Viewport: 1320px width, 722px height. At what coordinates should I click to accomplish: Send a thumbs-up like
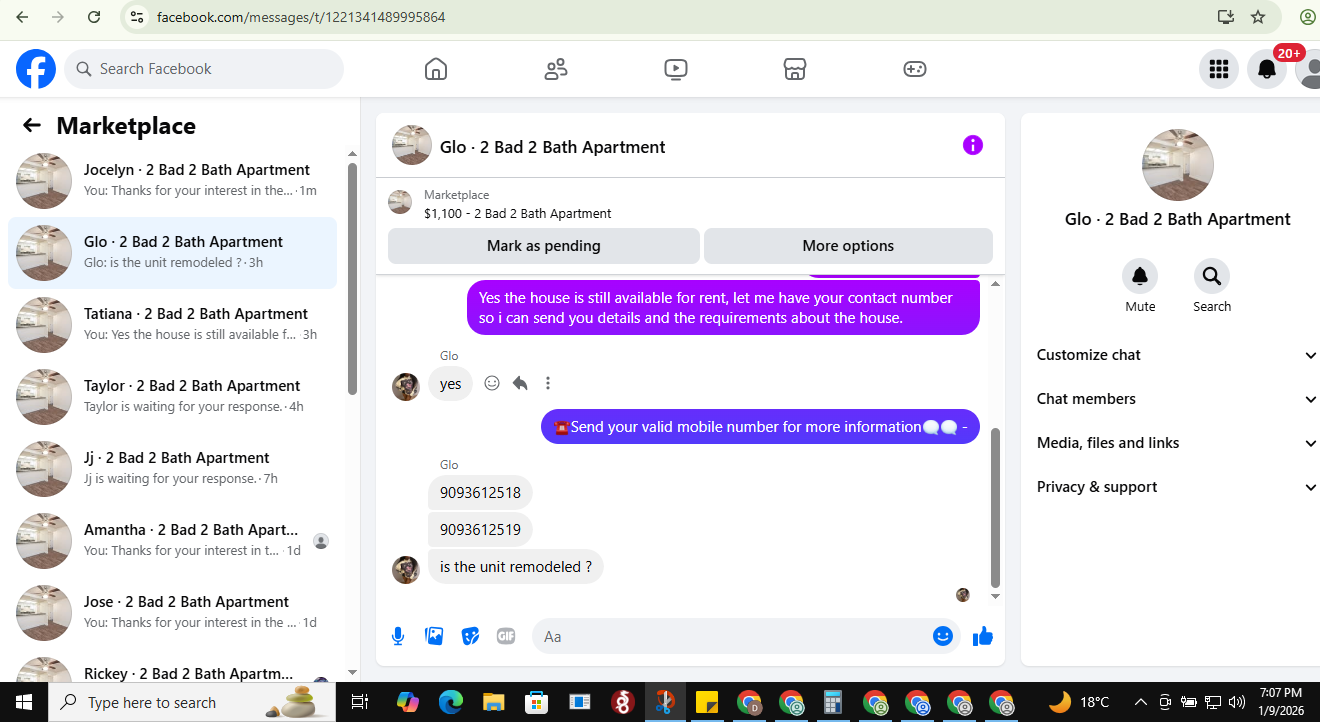(983, 636)
